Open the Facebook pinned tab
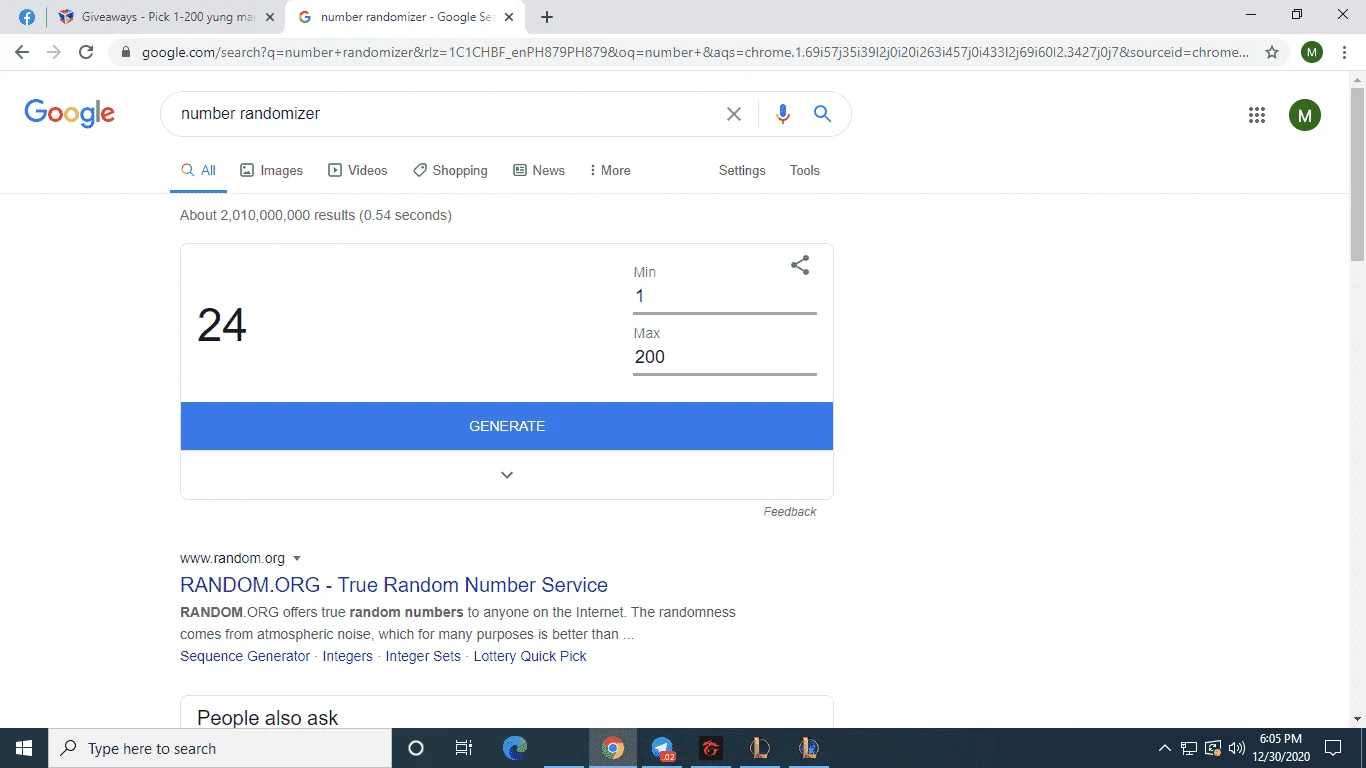 (27, 17)
